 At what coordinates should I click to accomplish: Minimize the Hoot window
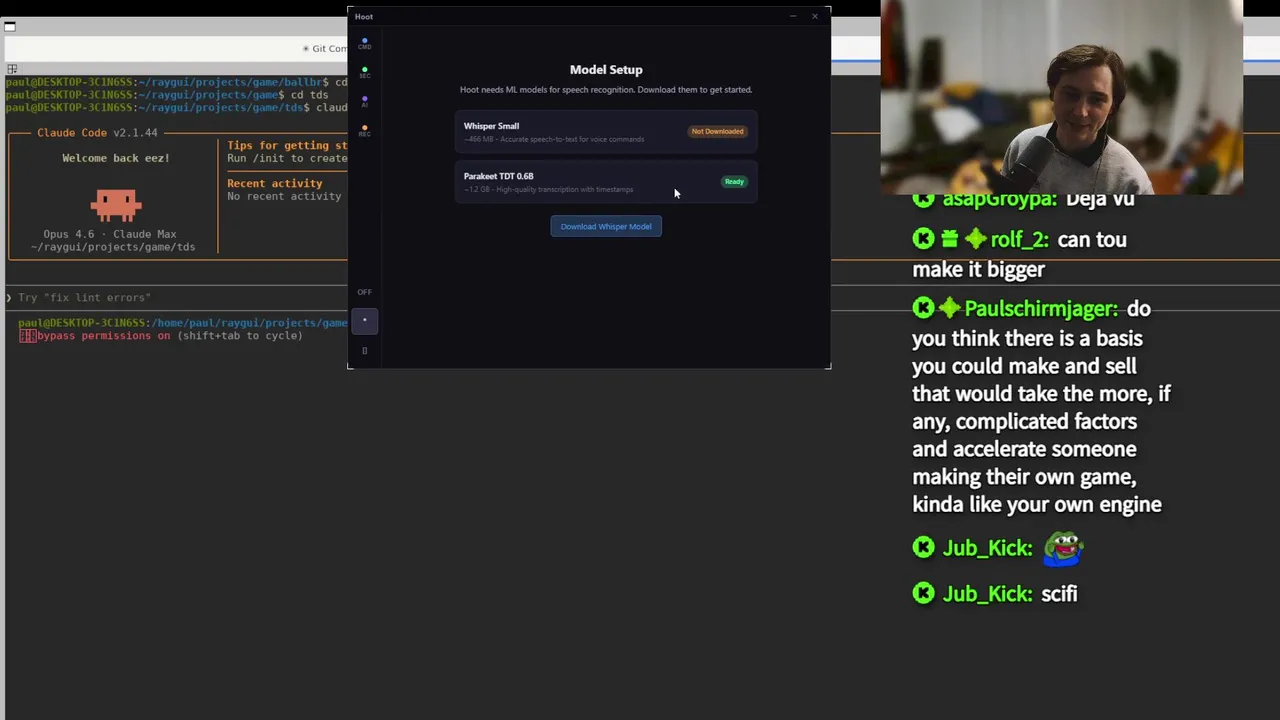coord(792,16)
